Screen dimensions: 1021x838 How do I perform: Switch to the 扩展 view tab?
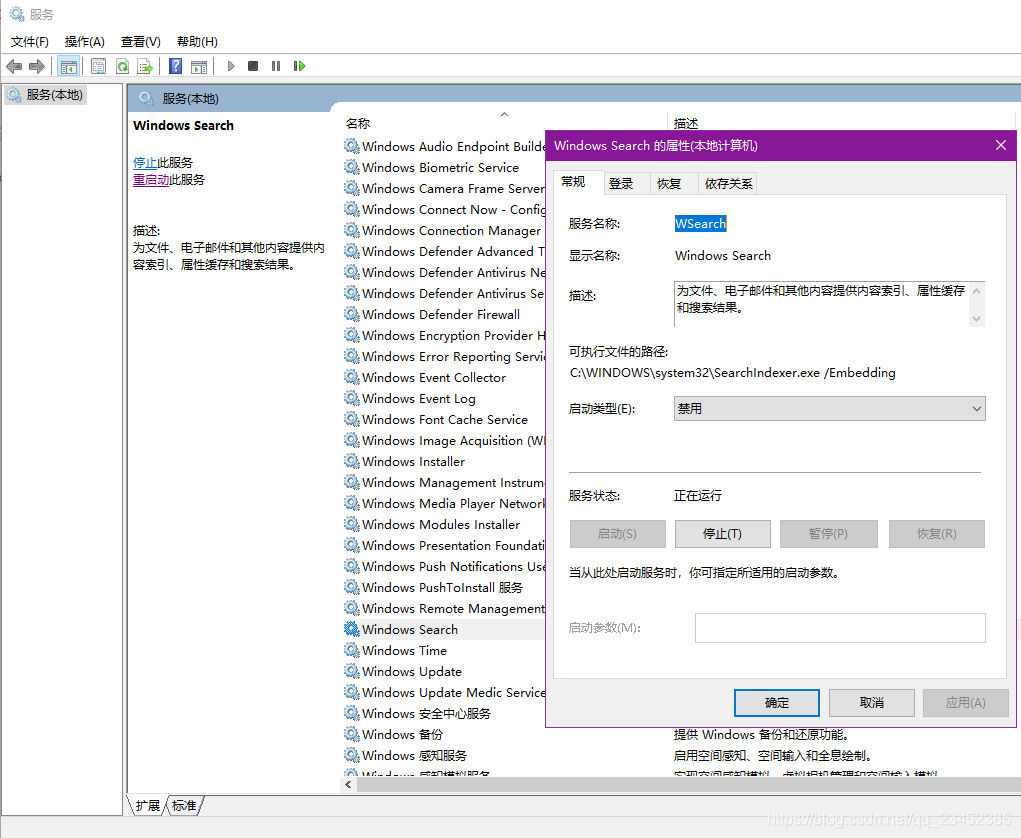pyautogui.click(x=148, y=805)
